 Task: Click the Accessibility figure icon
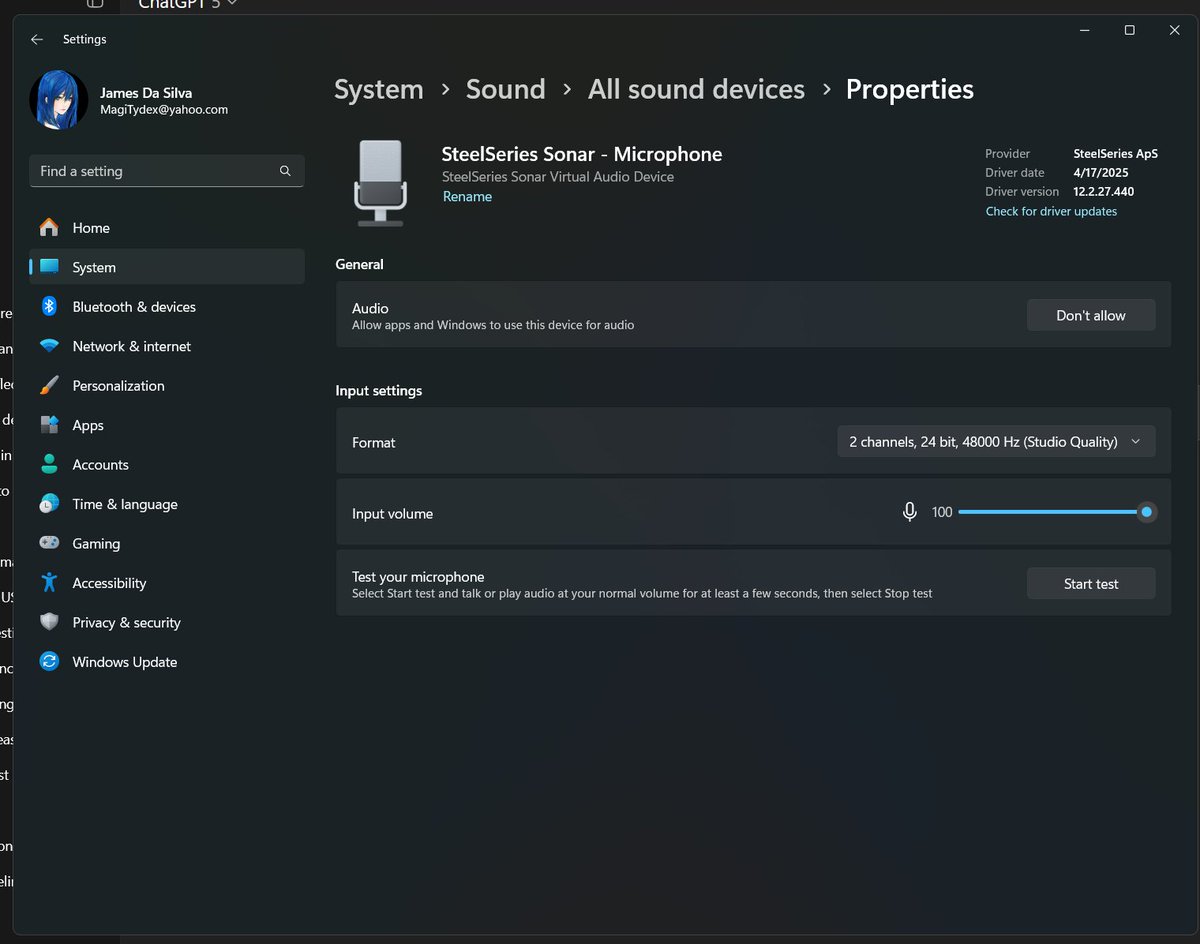click(x=49, y=583)
